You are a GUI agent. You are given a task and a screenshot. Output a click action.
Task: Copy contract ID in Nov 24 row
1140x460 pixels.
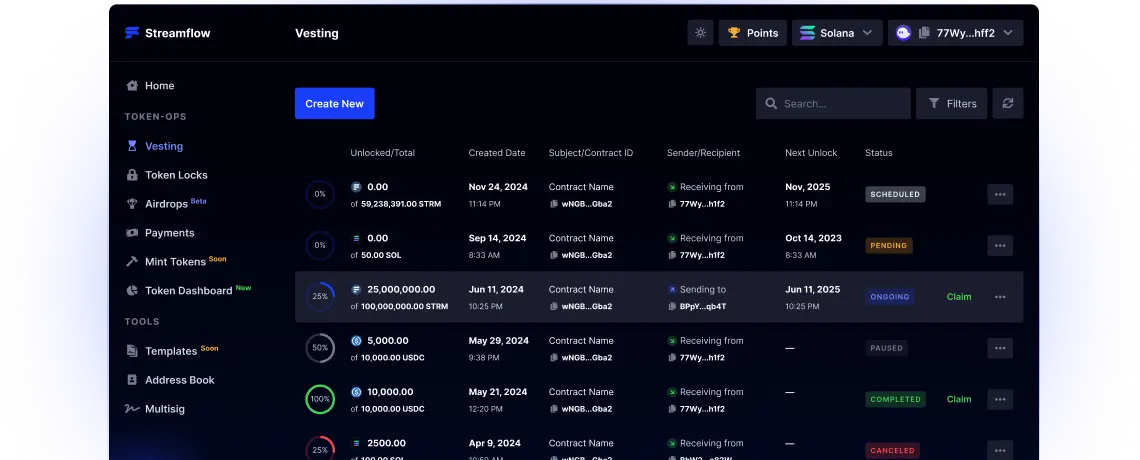tap(554, 204)
